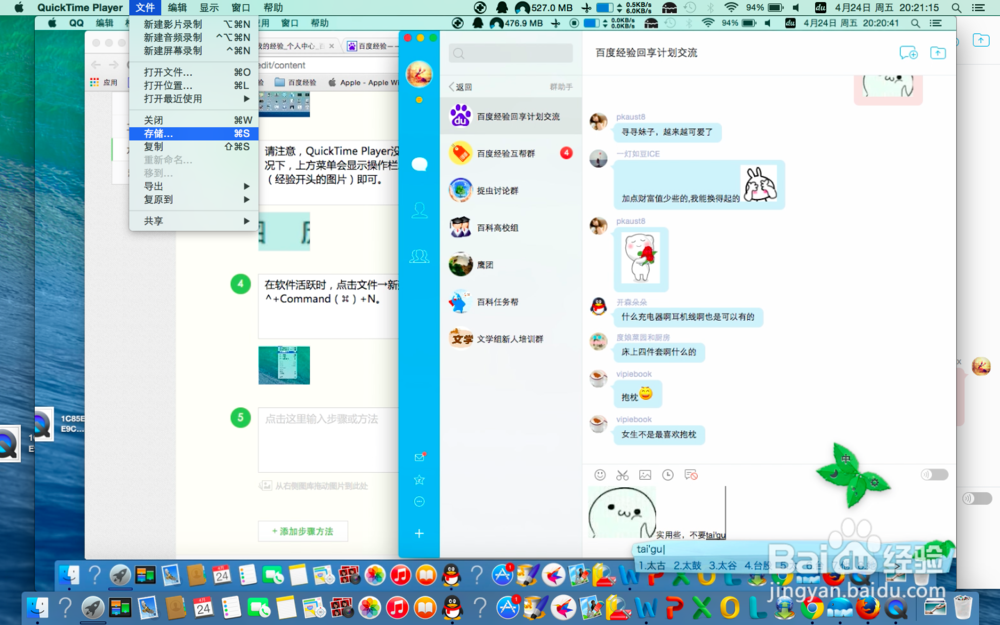Click the new-discussion chat-bubble plus icon
1000x625 pixels.
(908, 53)
